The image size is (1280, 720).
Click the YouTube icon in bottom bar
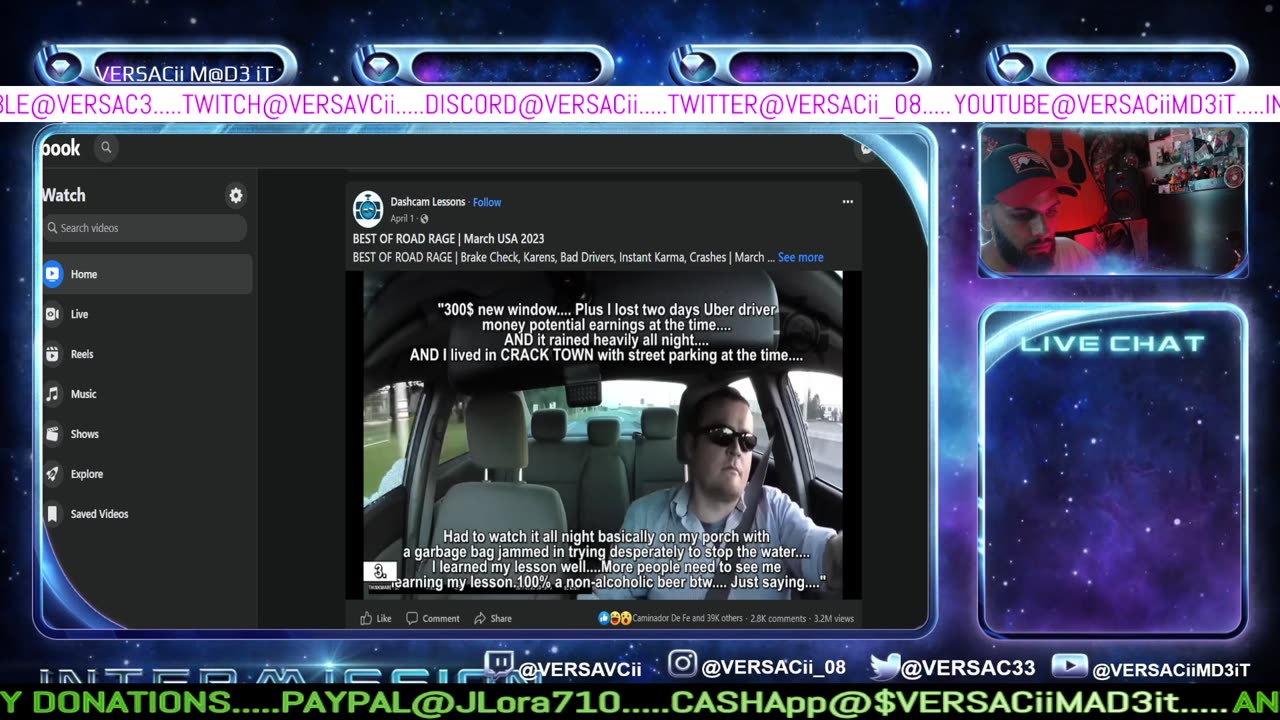(x=1069, y=667)
